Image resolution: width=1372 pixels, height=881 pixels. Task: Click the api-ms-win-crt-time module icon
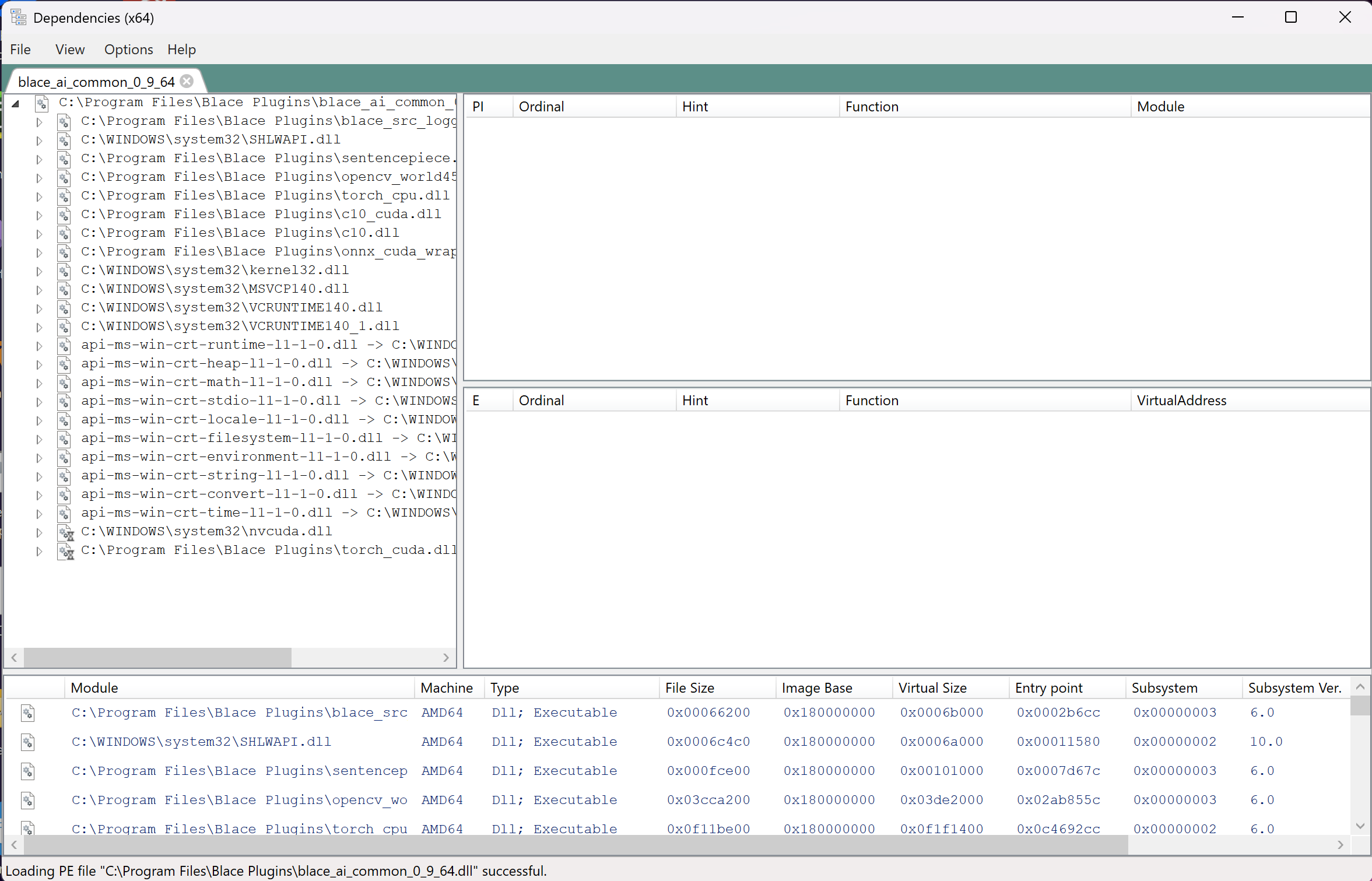coord(64,514)
